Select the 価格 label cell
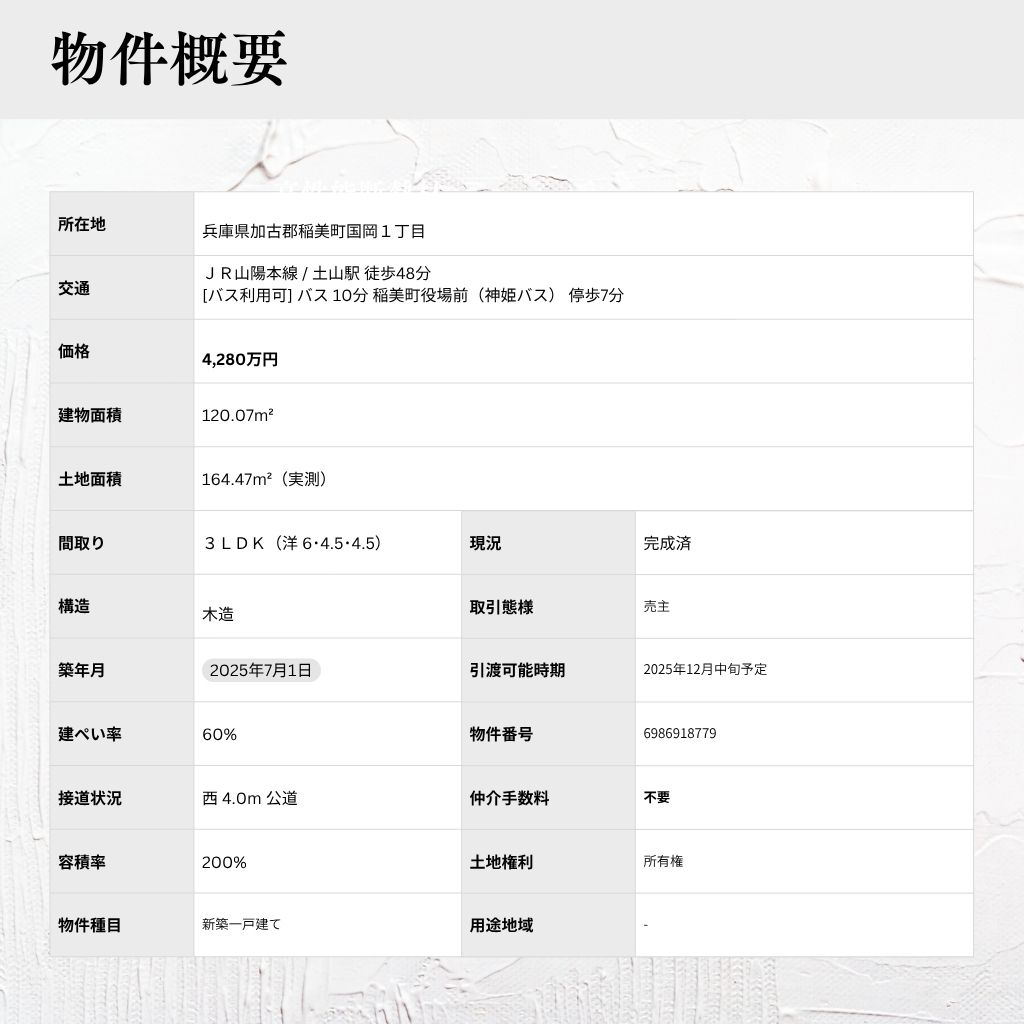Image resolution: width=1024 pixels, height=1024 pixels. [122, 351]
